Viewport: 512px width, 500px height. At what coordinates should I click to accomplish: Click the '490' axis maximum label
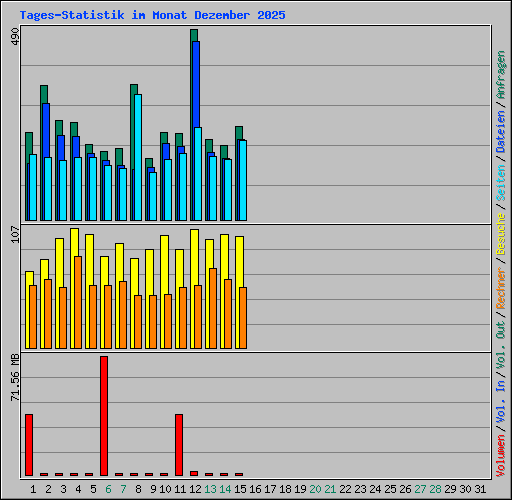[x=15, y=37]
